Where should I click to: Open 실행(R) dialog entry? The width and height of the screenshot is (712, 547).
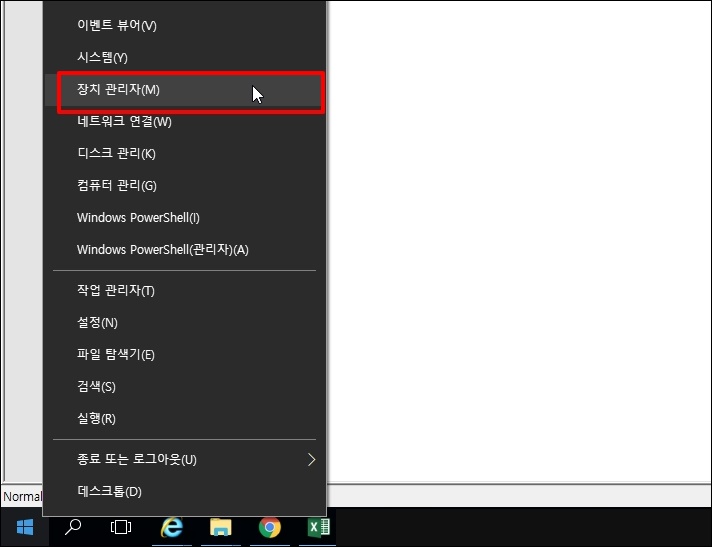[185, 419]
